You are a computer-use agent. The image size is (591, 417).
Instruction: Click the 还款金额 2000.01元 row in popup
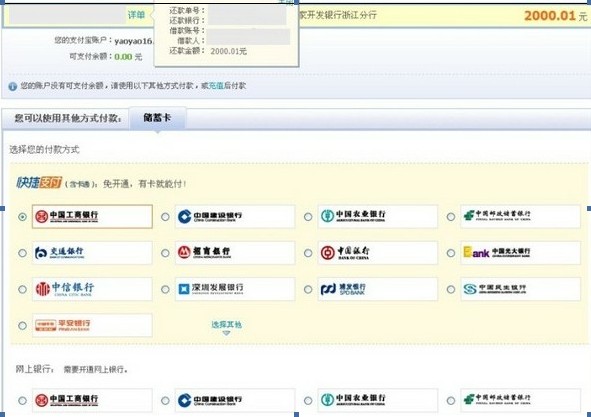pyautogui.click(x=208, y=51)
